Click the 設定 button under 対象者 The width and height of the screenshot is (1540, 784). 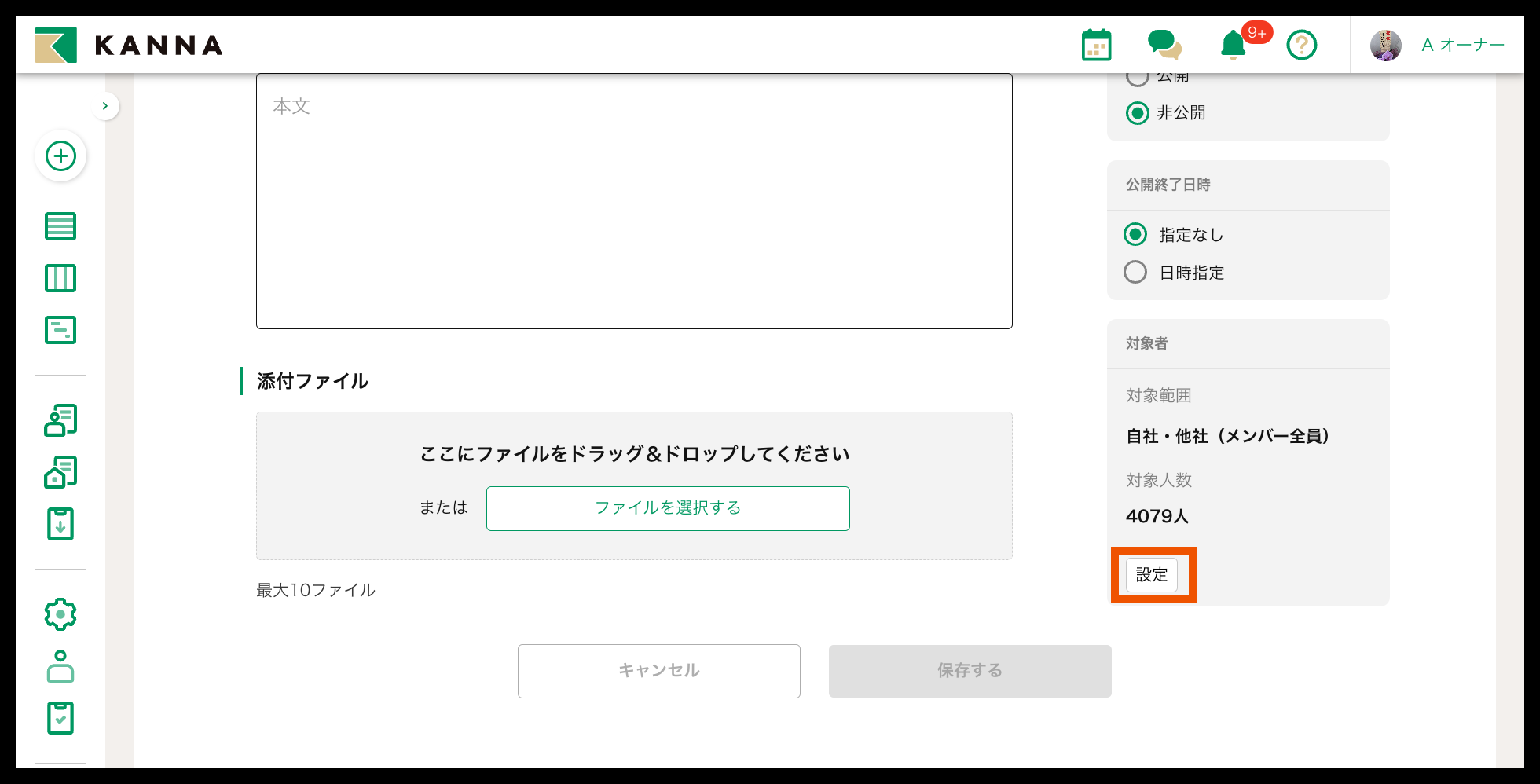point(1151,575)
